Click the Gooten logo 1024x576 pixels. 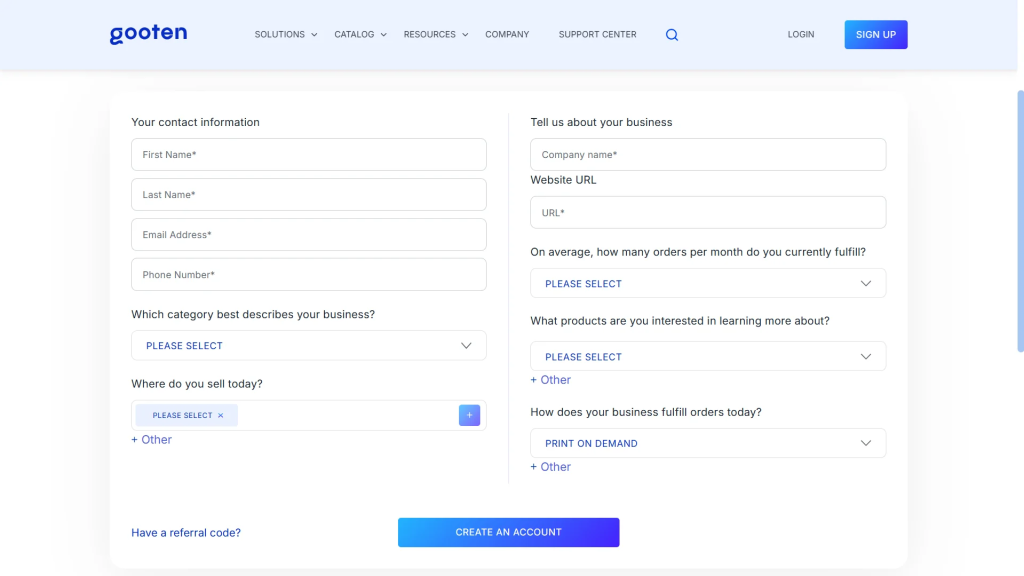(x=148, y=34)
